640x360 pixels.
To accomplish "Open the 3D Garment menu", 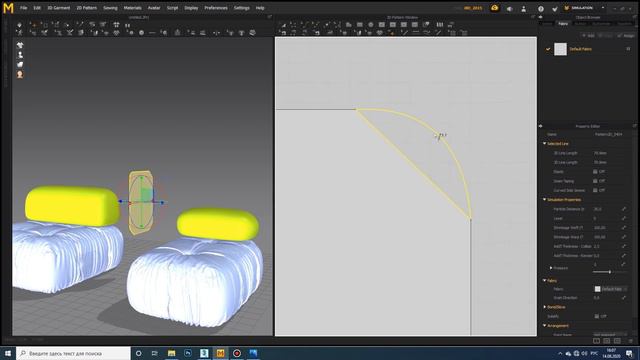I will click(59, 8).
